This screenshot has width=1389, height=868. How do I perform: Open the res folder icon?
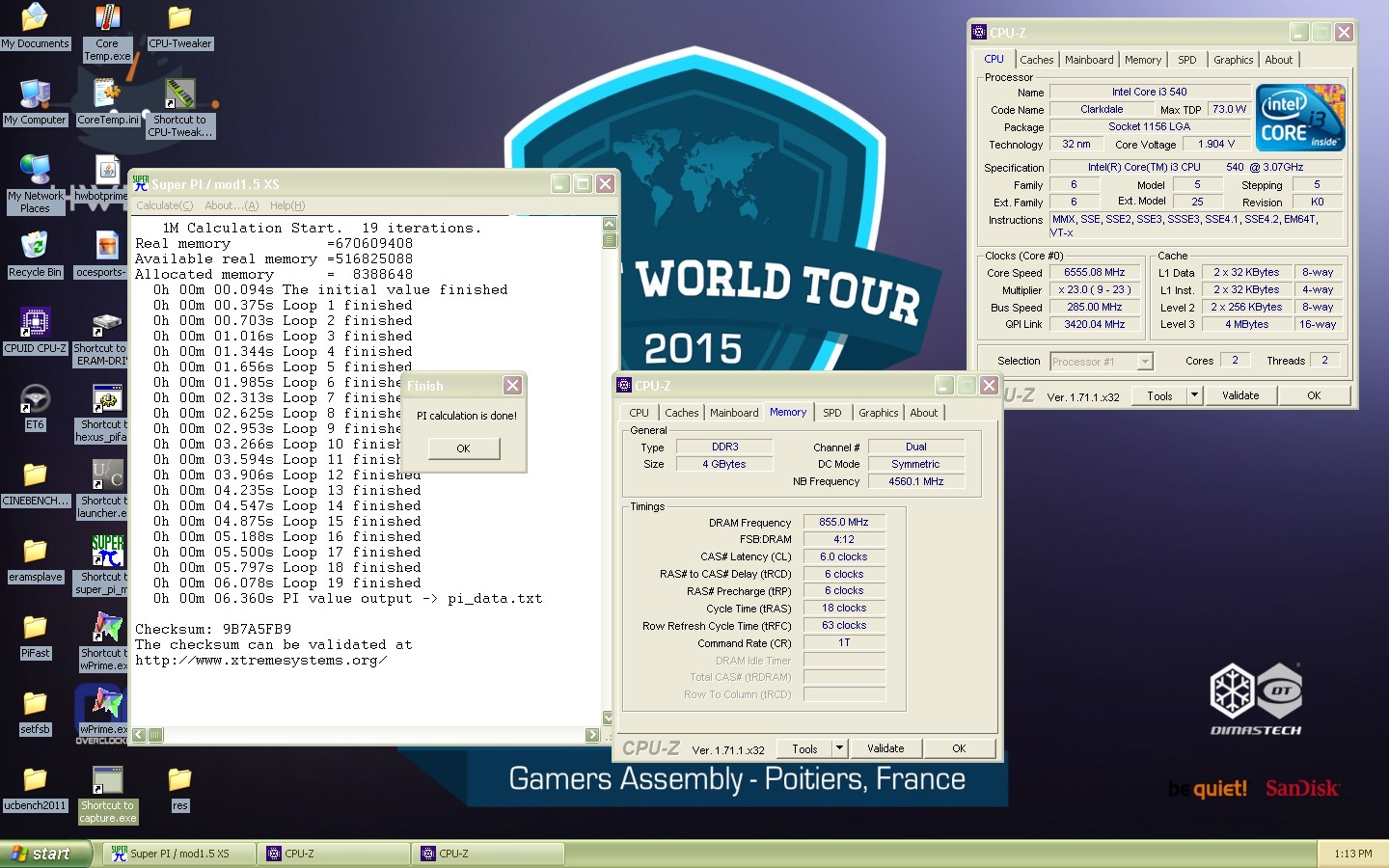(179, 788)
